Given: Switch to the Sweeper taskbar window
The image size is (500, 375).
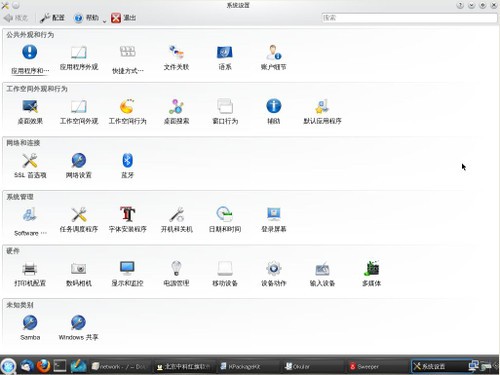Looking at the screenshot, I should point(377,366).
